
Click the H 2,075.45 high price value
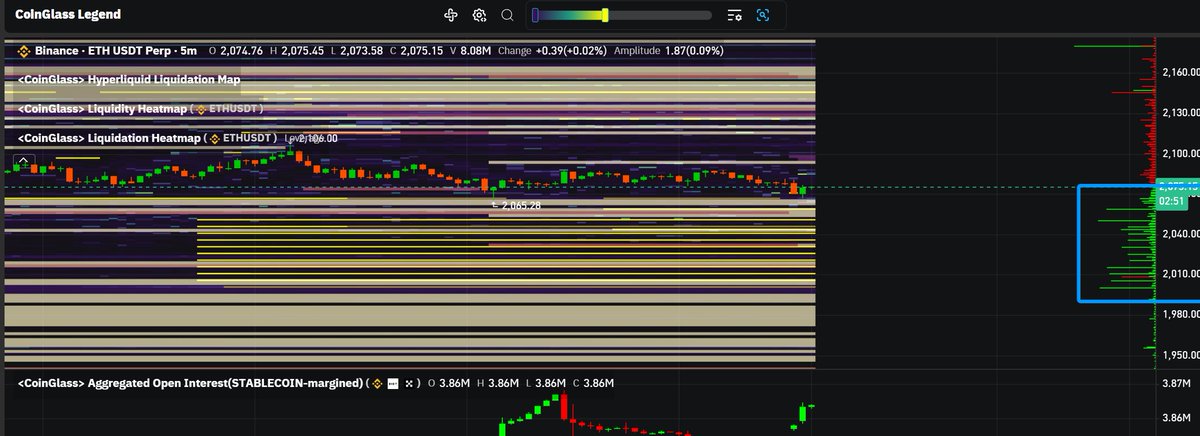click(297, 50)
